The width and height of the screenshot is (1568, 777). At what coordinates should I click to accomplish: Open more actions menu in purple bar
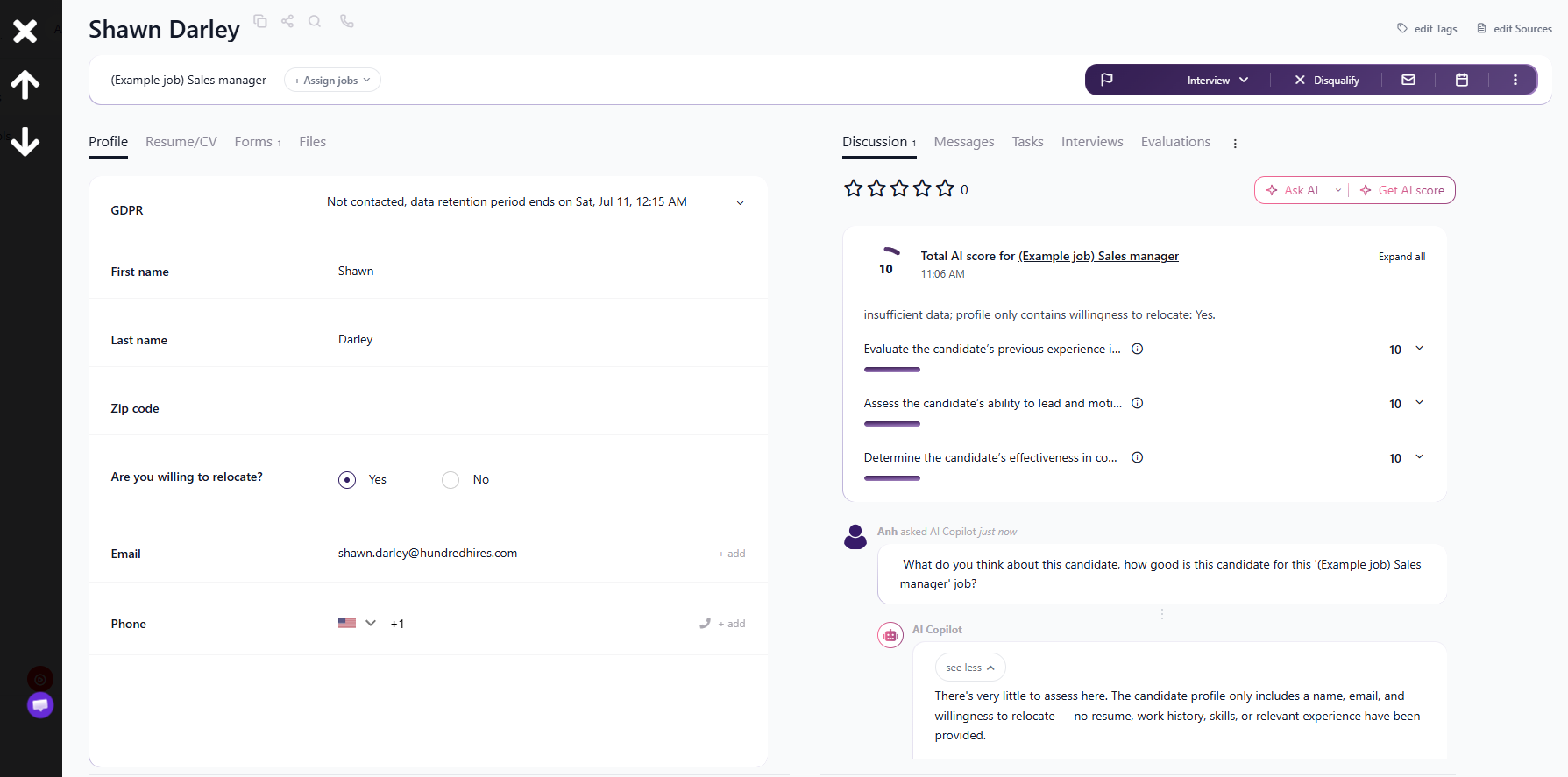tap(1515, 80)
